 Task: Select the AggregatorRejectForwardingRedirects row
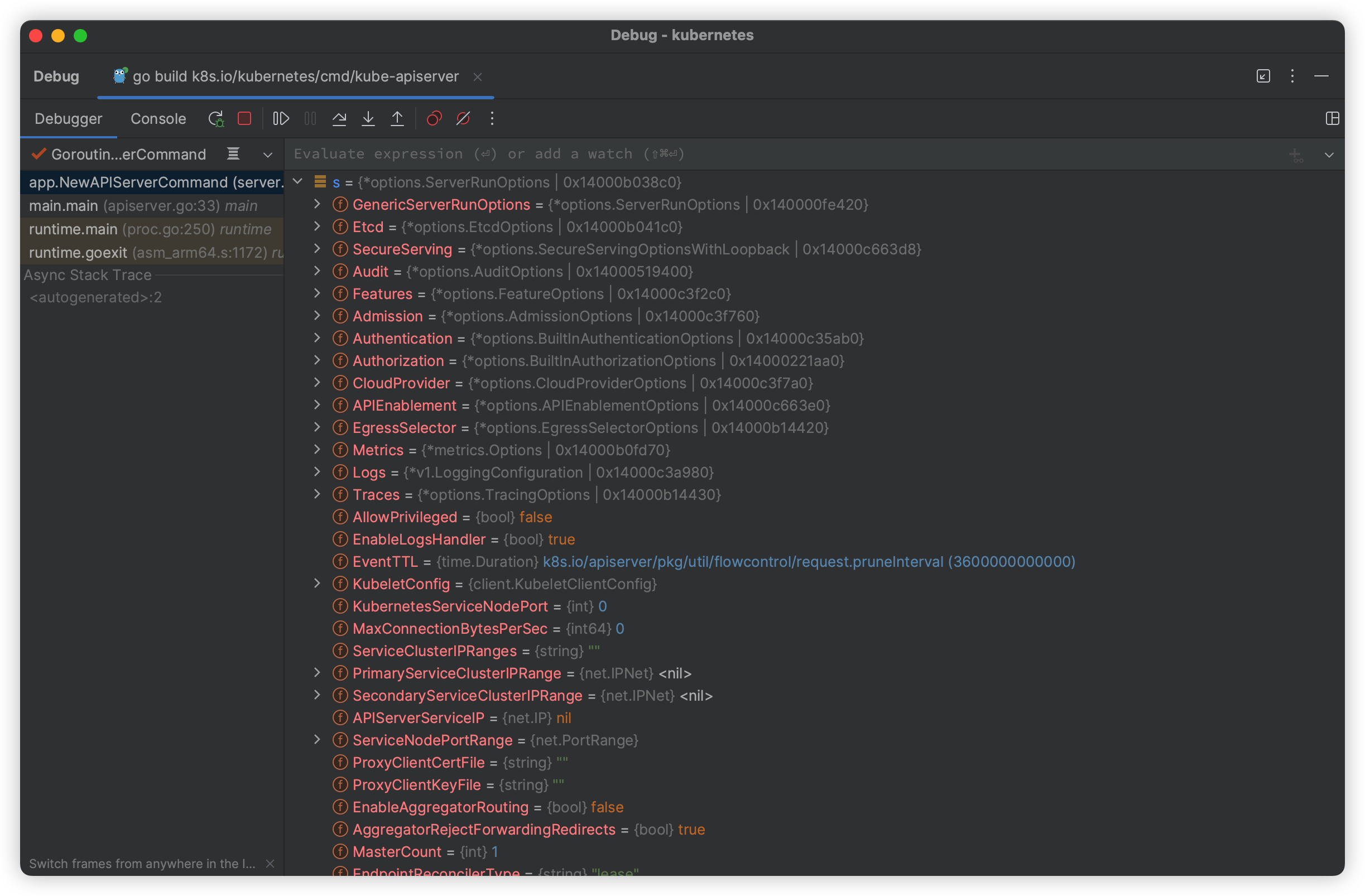[814, 830]
